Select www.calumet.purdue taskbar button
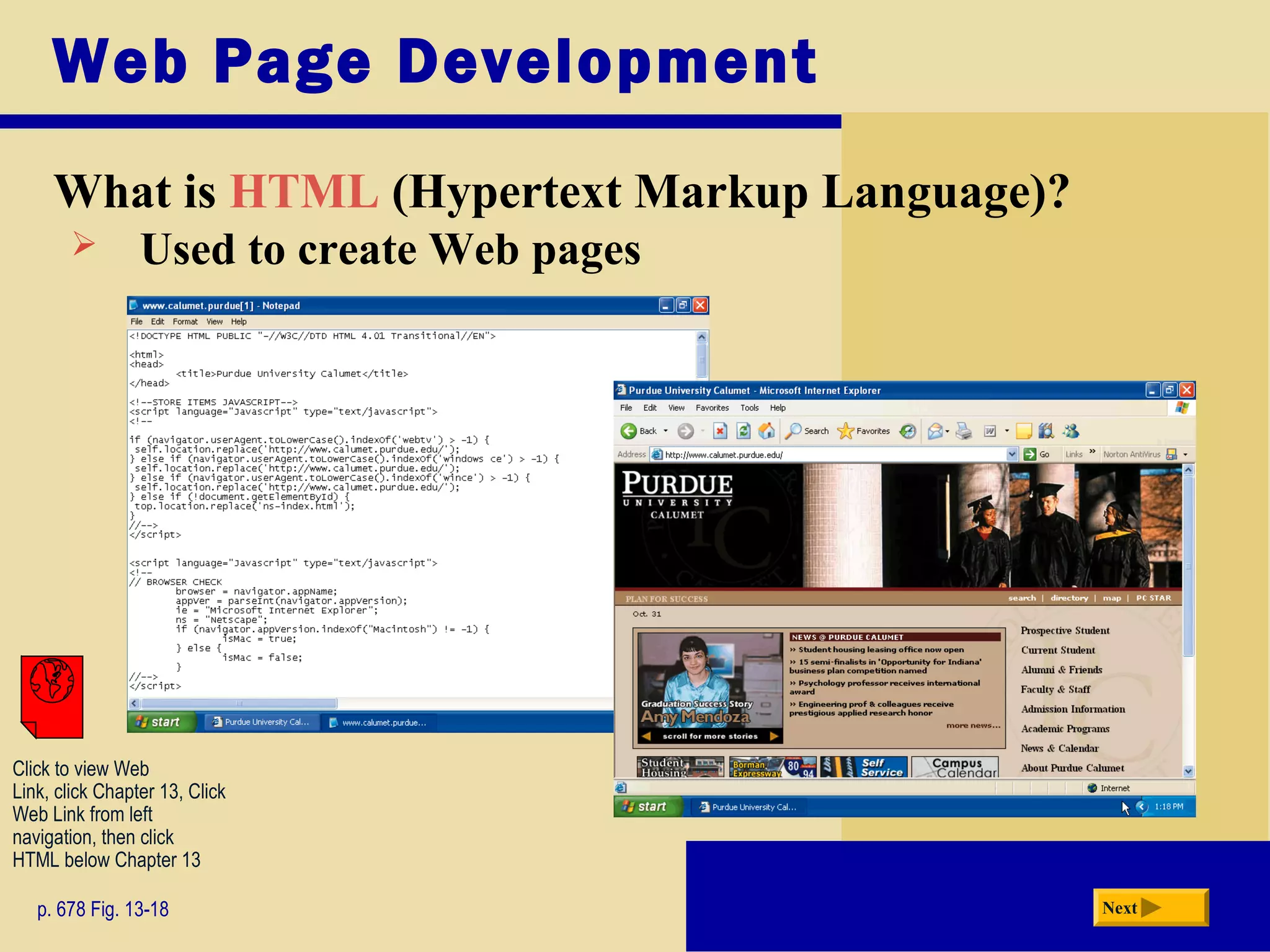 click(379, 722)
